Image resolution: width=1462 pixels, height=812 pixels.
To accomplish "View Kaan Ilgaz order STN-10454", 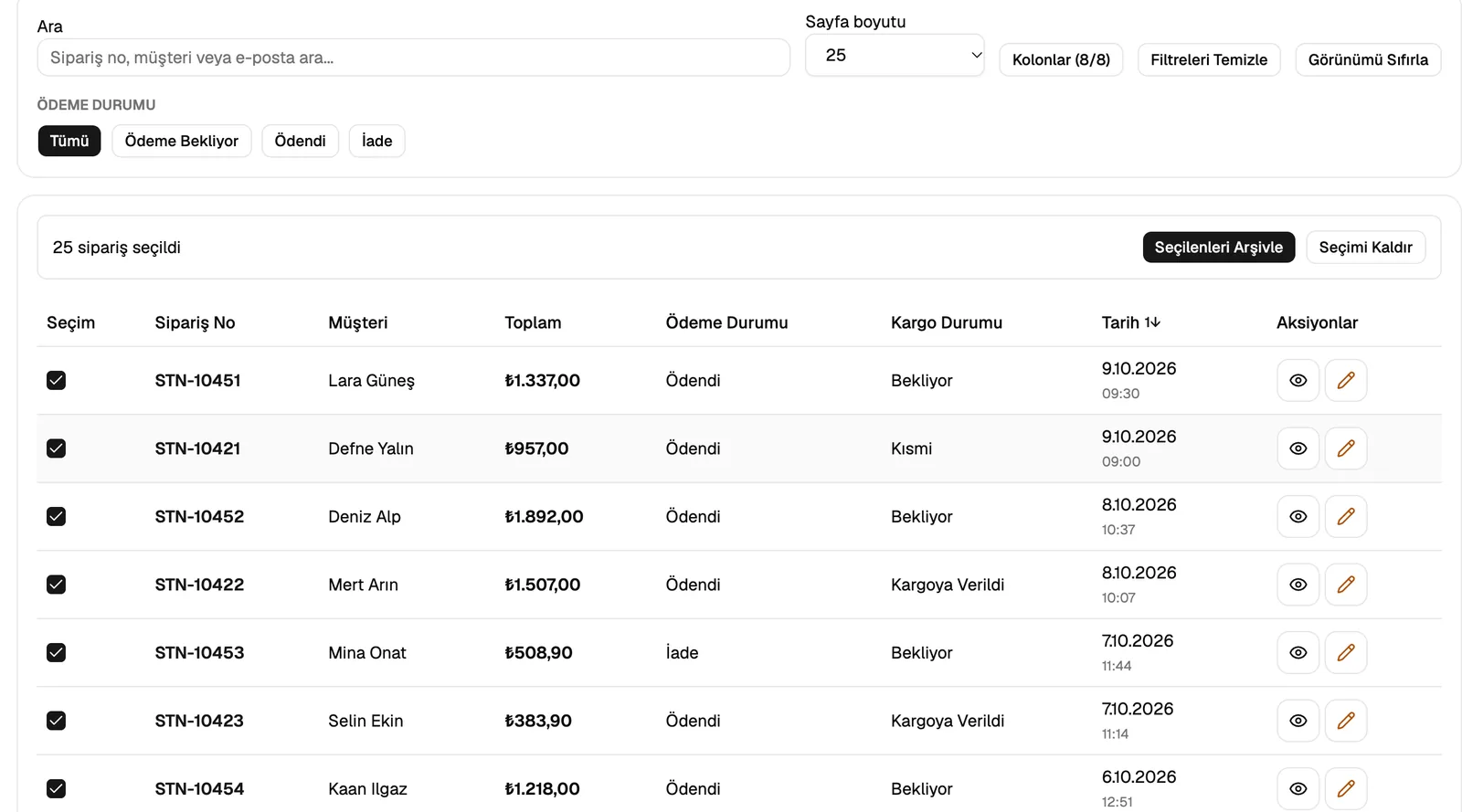I will [x=1298, y=788].
